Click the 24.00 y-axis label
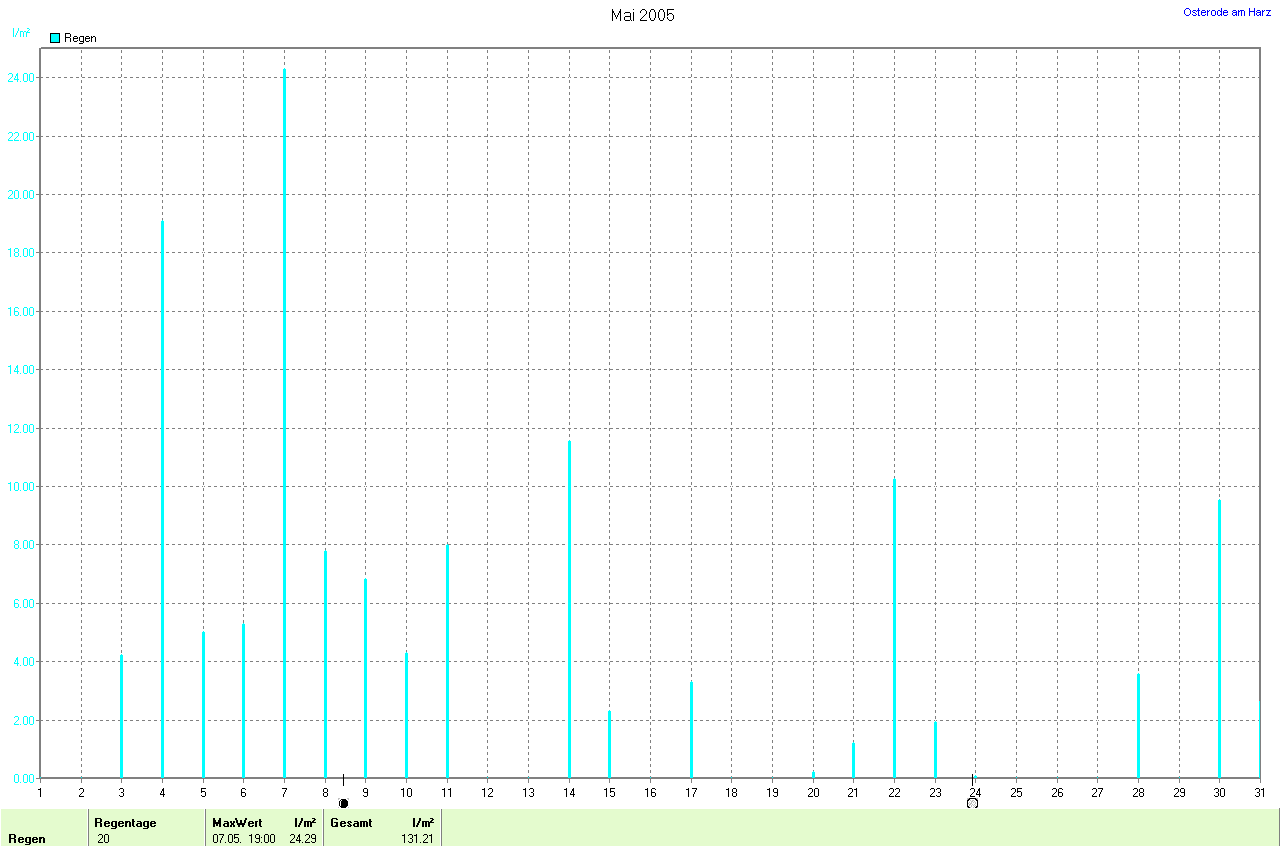The width and height of the screenshot is (1280, 846). click(x=20, y=78)
